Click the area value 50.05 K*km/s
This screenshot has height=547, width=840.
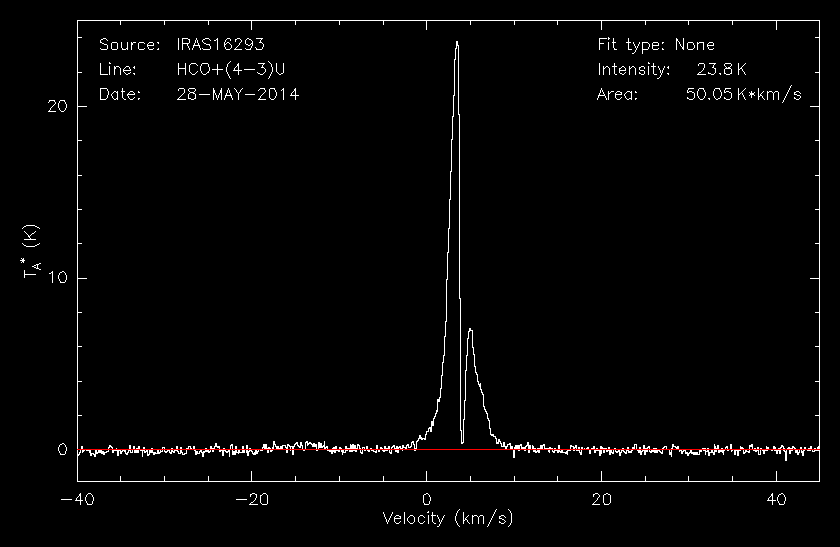pyautogui.click(x=744, y=94)
